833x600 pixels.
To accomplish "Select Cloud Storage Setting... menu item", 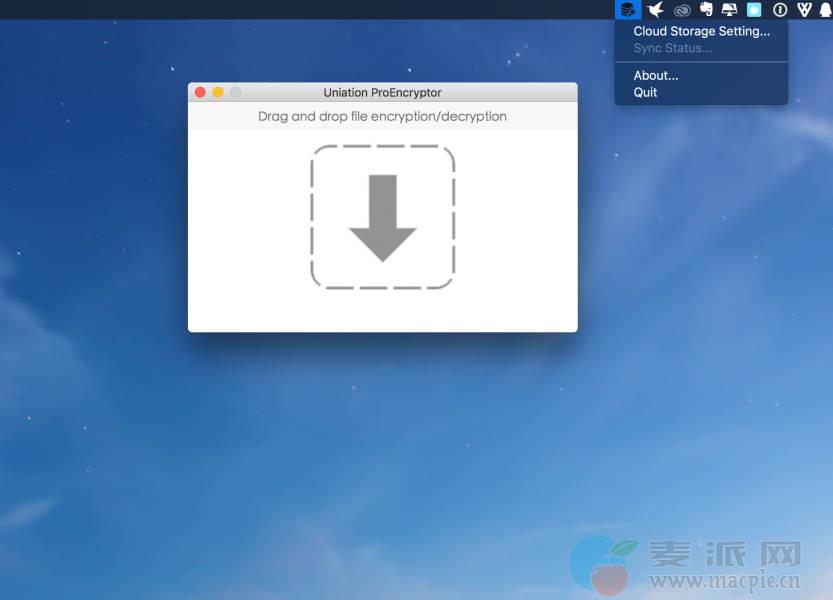I will click(x=701, y=32).
